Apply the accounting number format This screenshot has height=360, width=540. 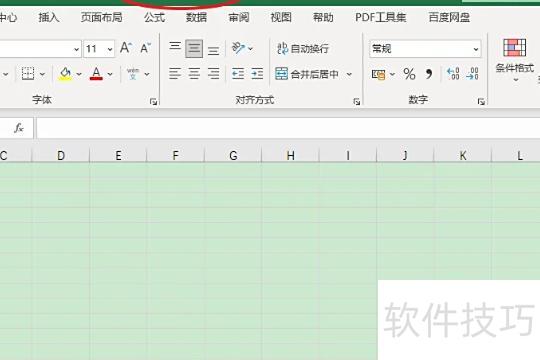point(378,74)
